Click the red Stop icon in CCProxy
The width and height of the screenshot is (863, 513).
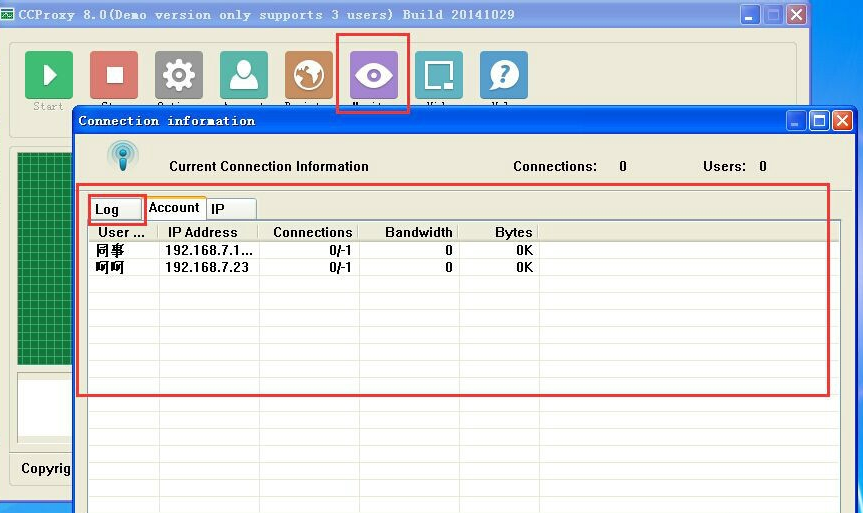114,75
